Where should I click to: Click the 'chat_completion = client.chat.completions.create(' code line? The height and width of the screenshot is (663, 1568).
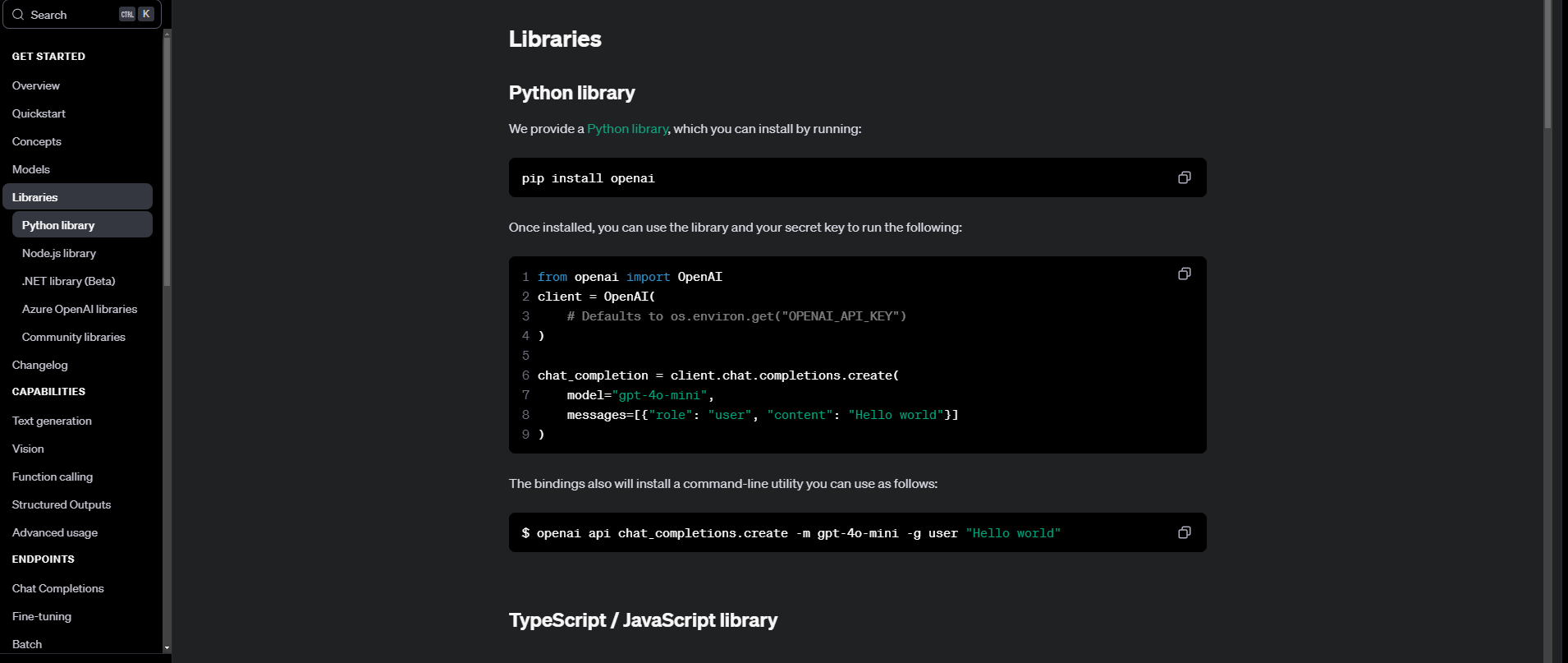point(718,375)
